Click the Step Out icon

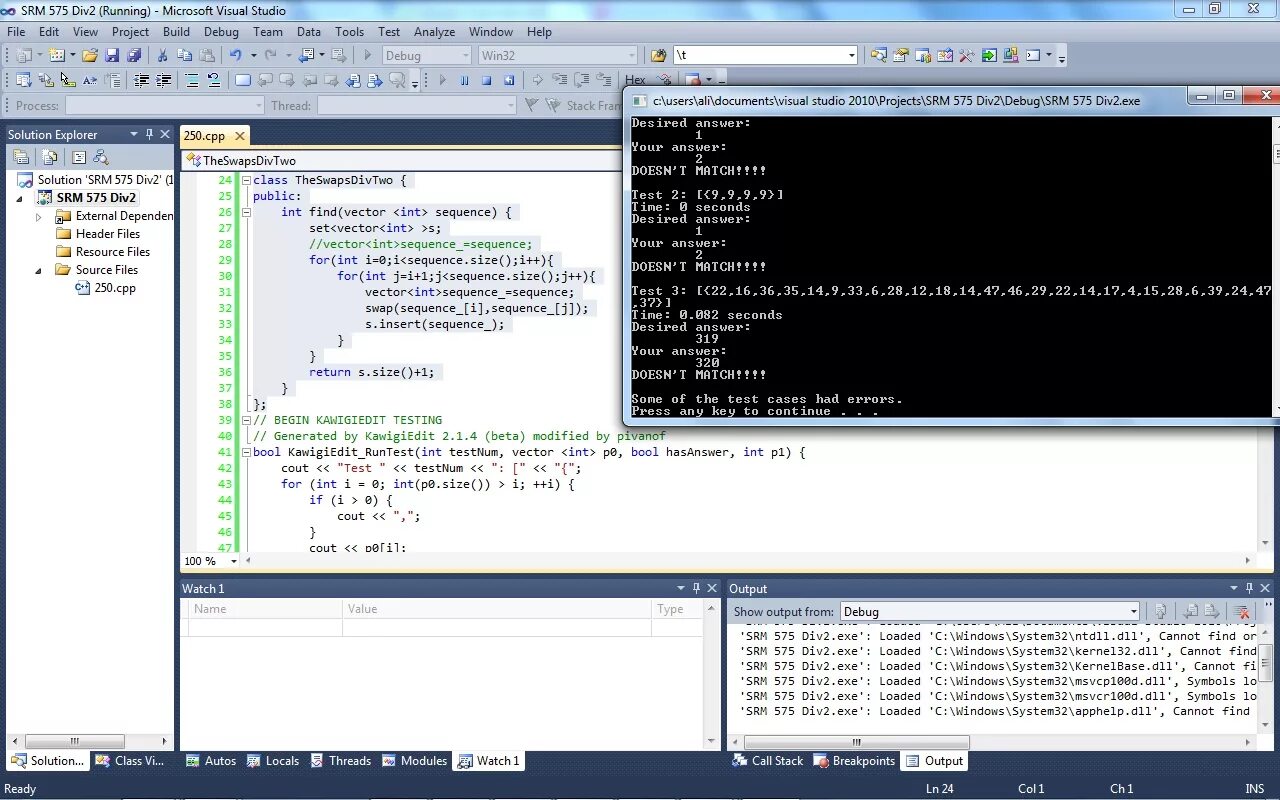coord(603,80)
